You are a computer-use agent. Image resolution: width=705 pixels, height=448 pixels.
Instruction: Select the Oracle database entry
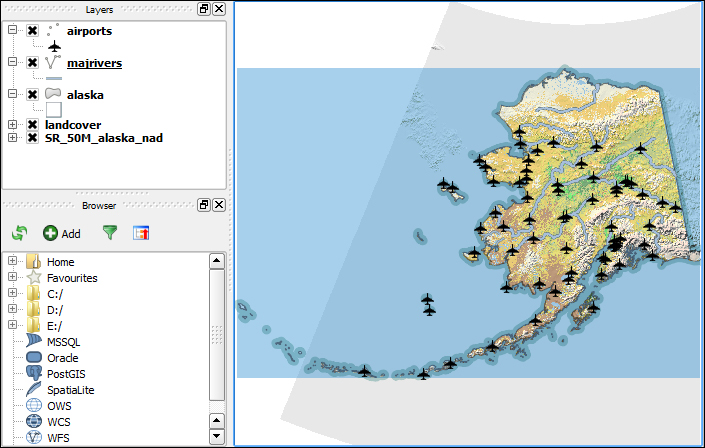click(62, 358)
